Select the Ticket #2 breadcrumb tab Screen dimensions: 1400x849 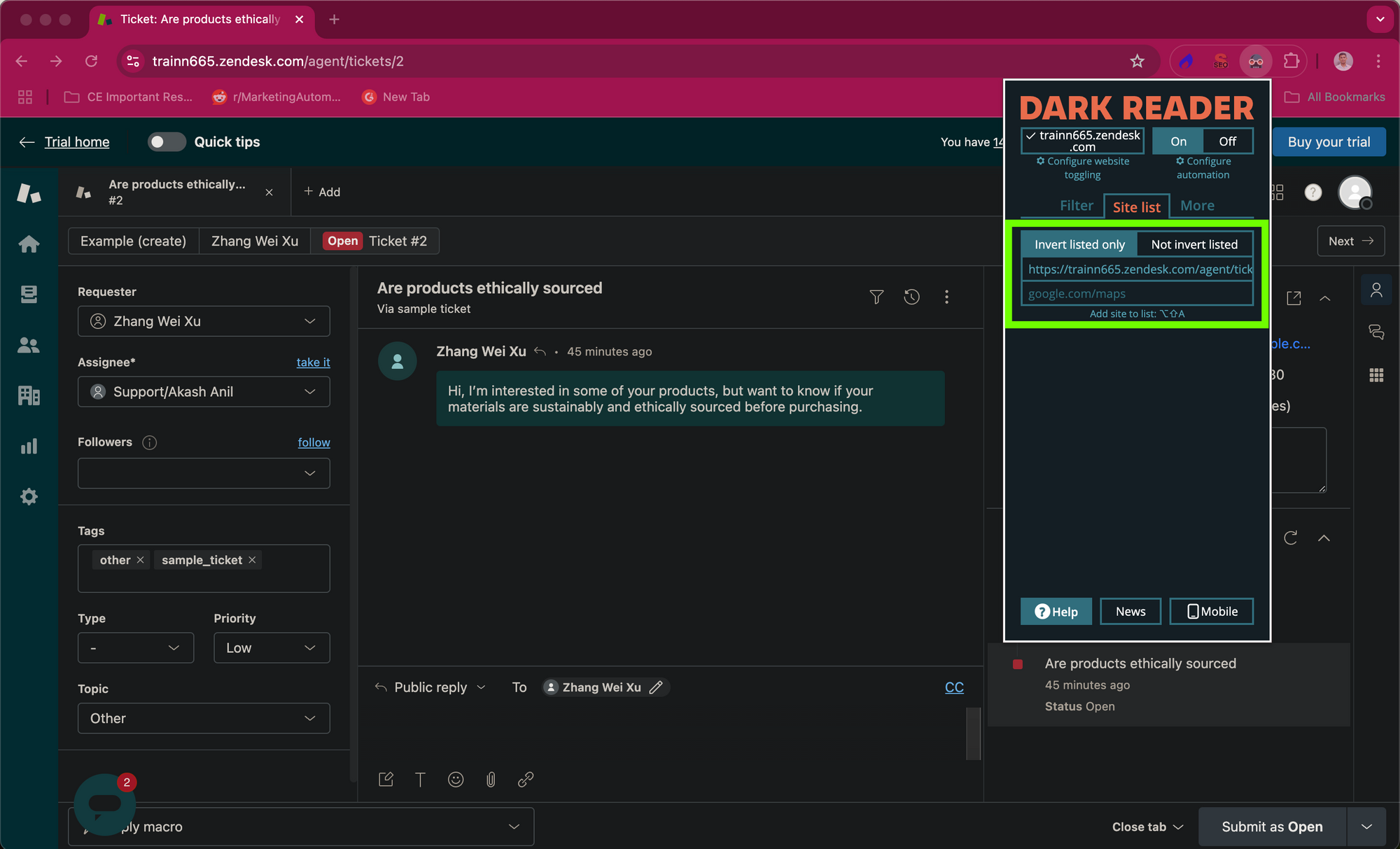point(375,241)
